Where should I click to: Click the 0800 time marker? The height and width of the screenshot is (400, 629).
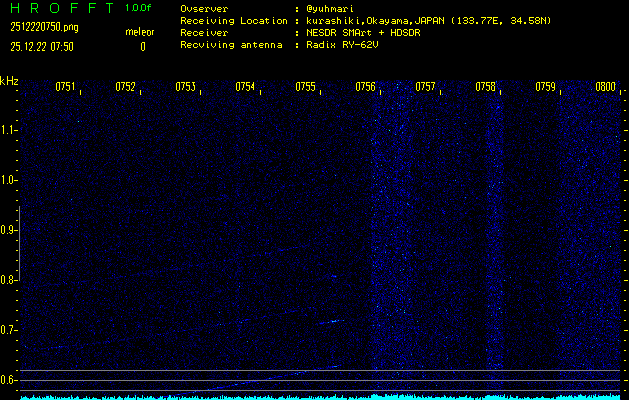click(x=605, y=87)
